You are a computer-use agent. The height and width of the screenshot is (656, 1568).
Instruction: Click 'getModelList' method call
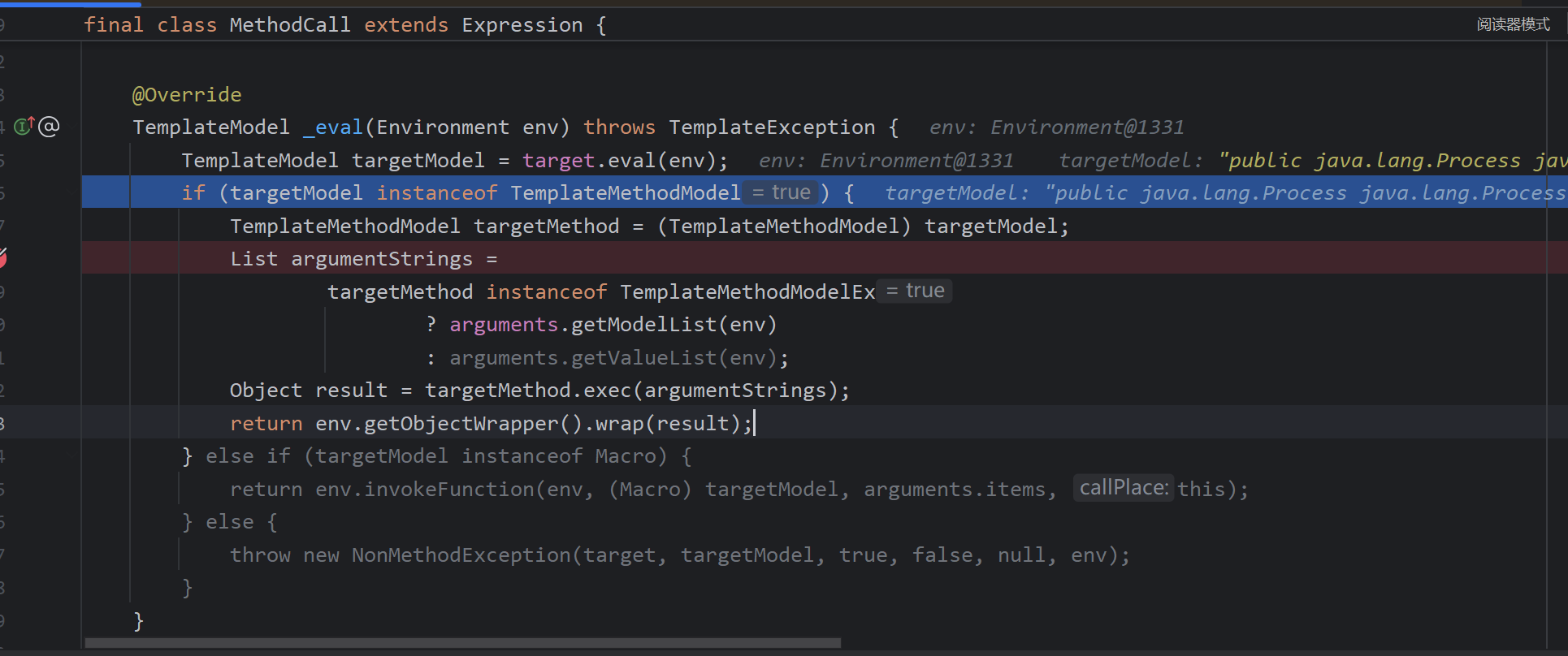coord(644,325)
